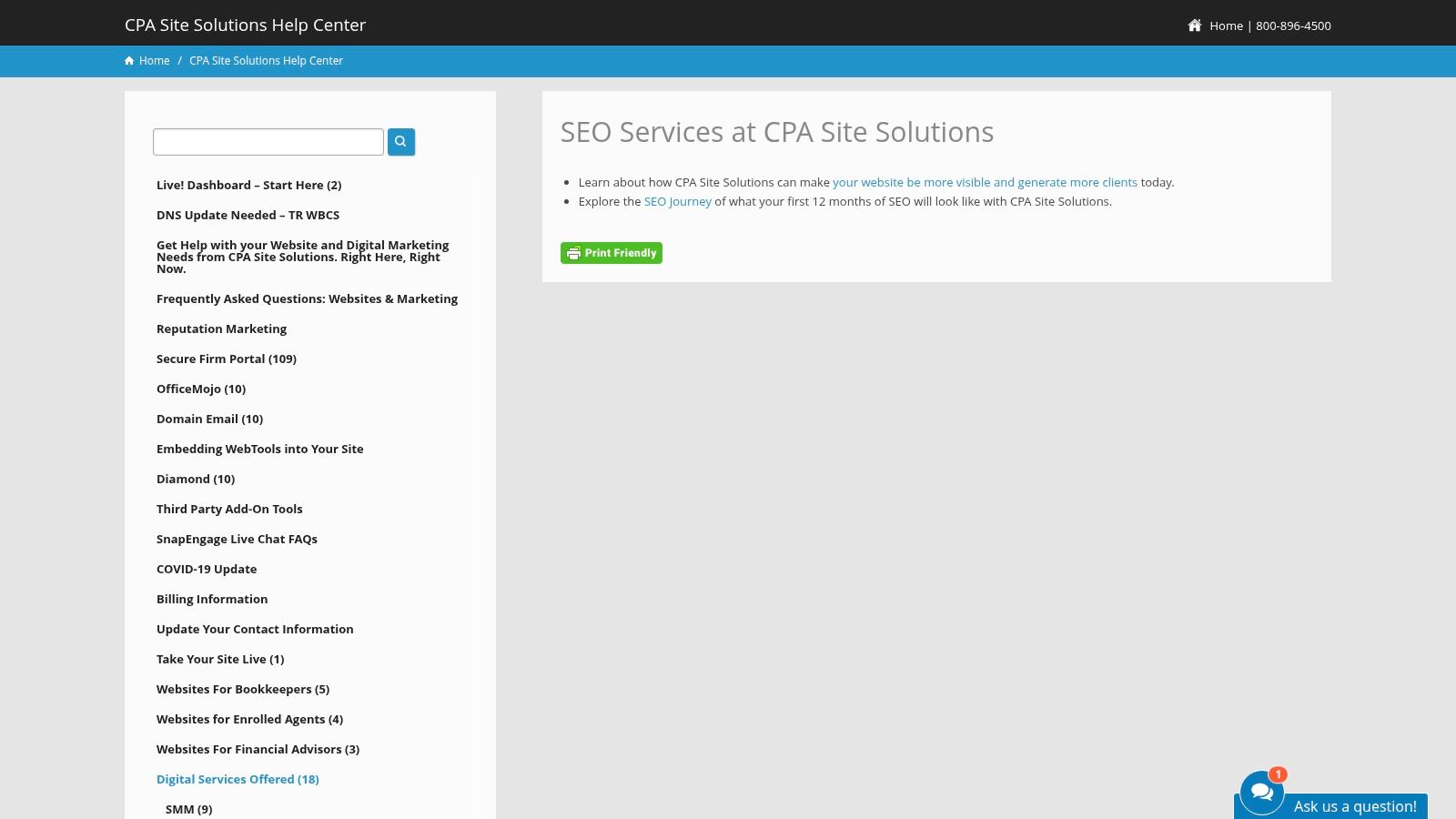Image resolution: width=1456 pixels, height=819 pixels.
Task: Select Websites For Bookkeepers (5)
Action: coord(243,689)
